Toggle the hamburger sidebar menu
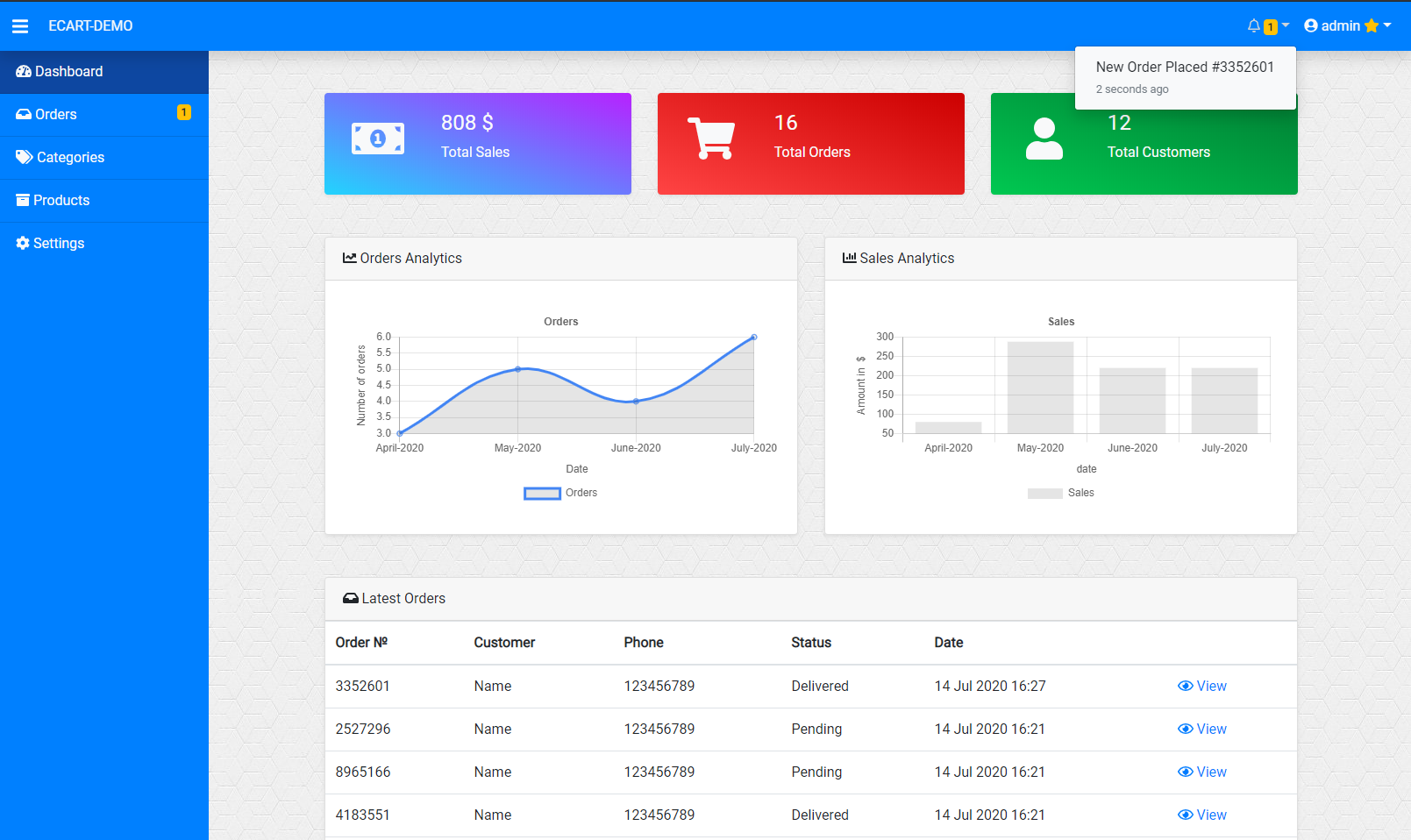The height and width of the screenshot is (840, 1411). coord(20,26)
